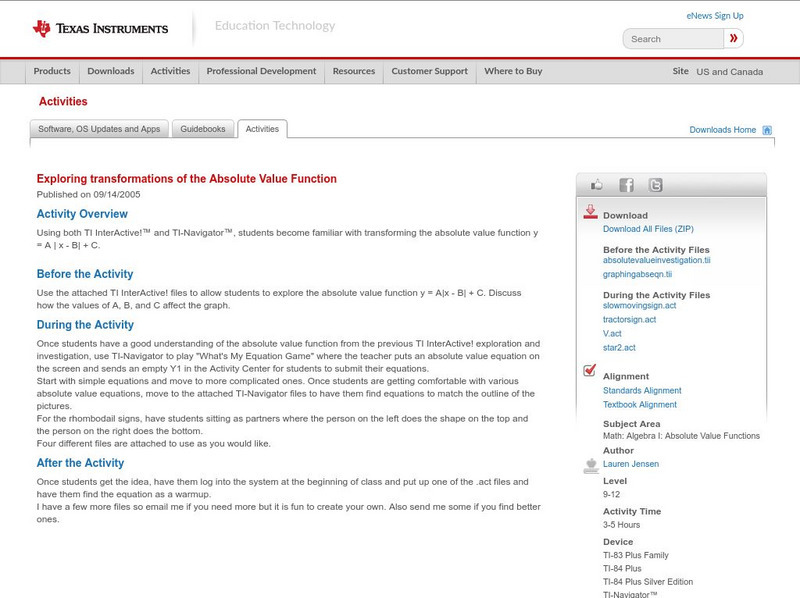The image size is (800, 598).
Task: Download tractorsign.act file
Action: pos(629,319)
